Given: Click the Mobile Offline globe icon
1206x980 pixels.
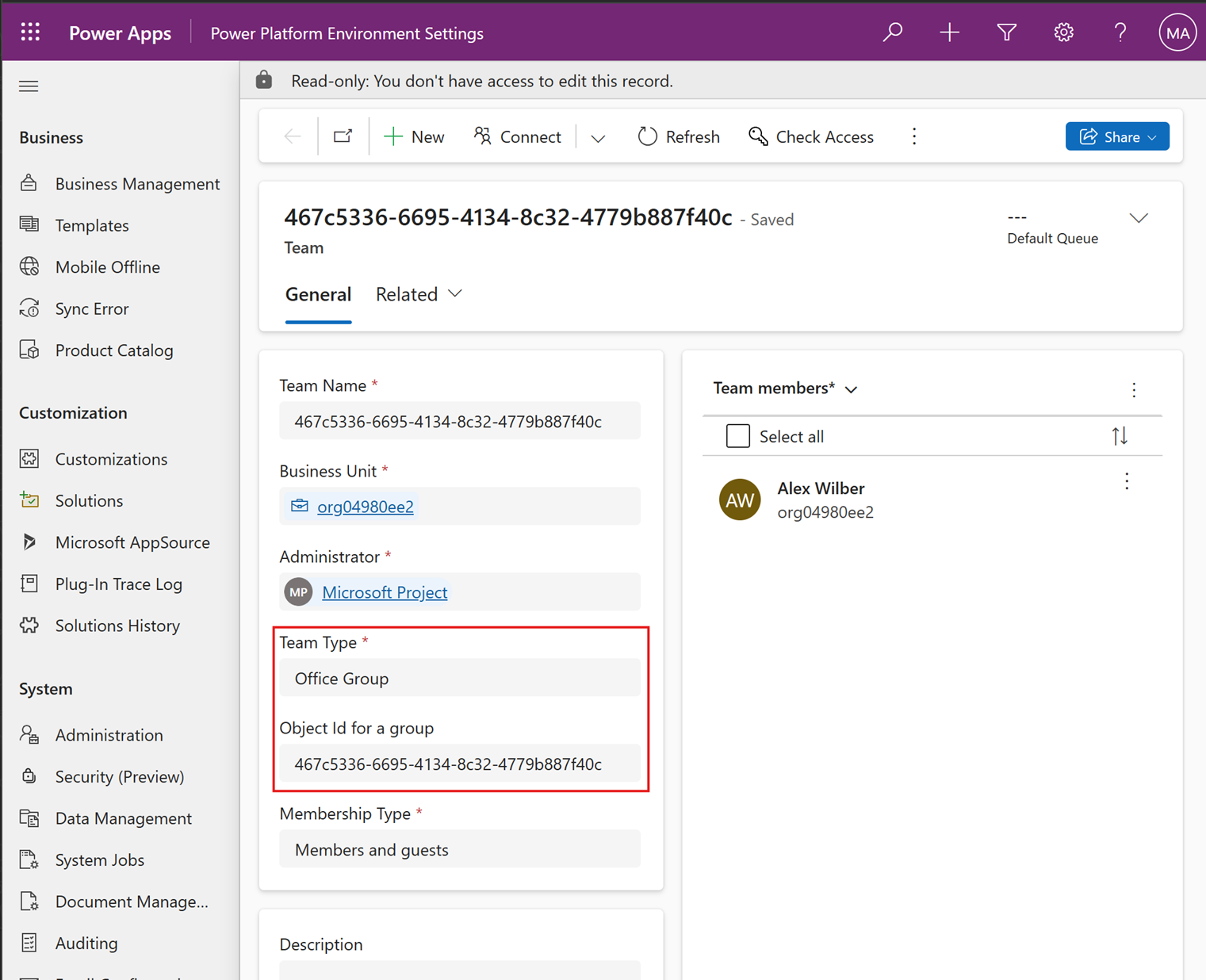Looking at the screenshot, I should tap(29, 266).
